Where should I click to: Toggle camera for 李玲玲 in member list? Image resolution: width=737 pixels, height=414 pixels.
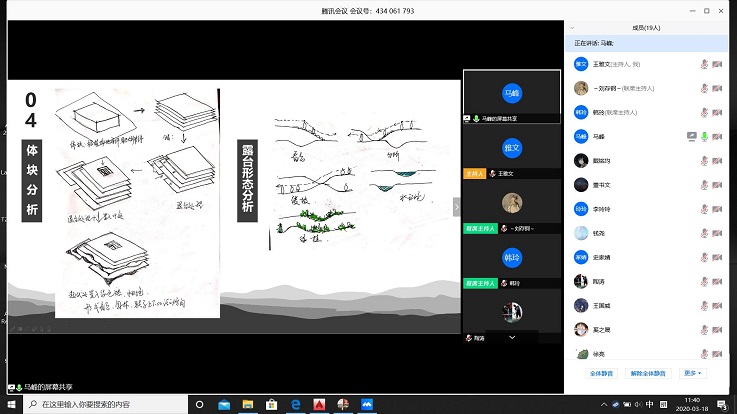click(x=716, y=209)
